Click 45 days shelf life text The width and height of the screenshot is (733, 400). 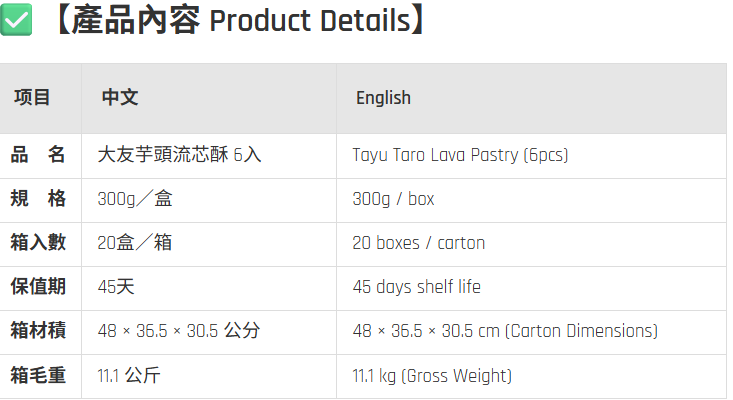(417, 287)
